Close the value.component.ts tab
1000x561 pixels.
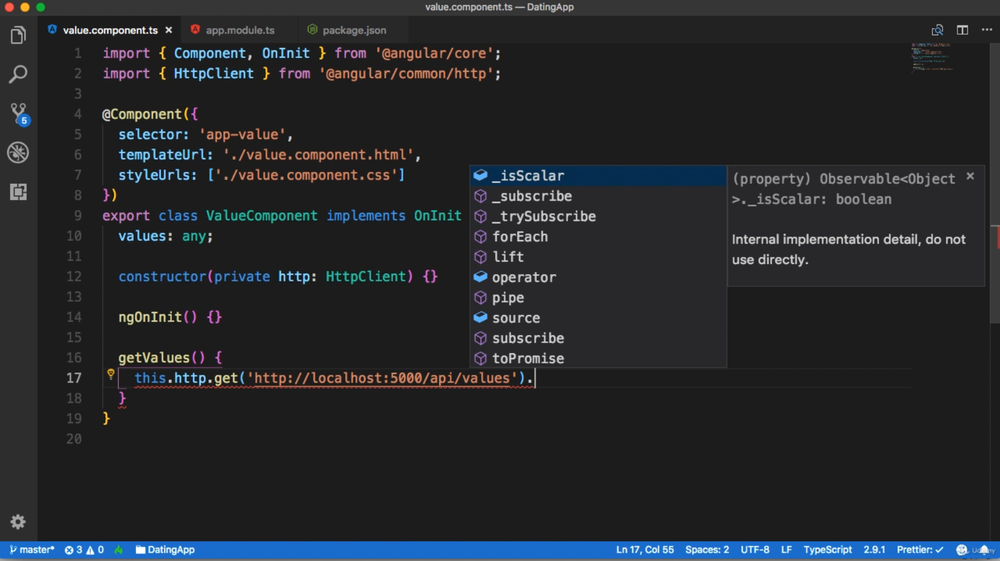pos(168,30)
